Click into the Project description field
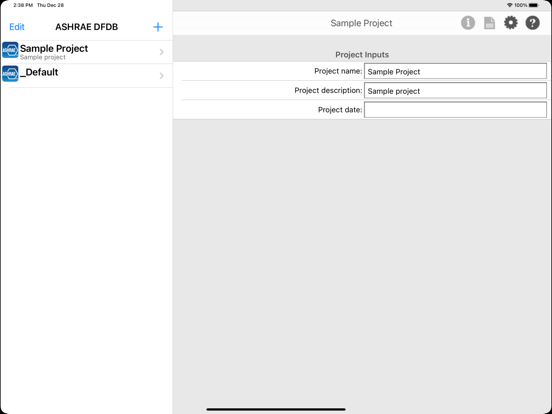 455,91
